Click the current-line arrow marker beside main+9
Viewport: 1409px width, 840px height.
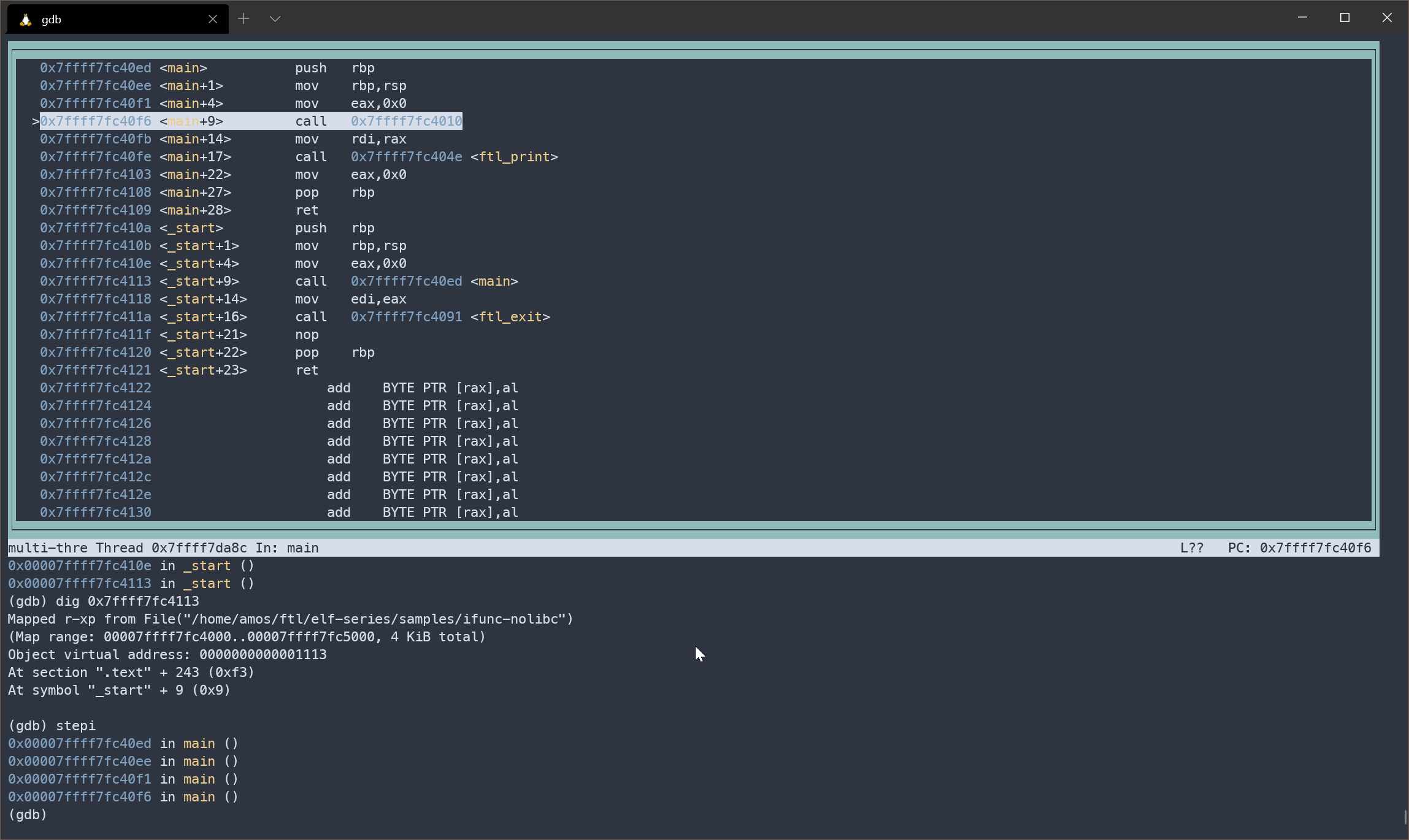tap(36, 121)
